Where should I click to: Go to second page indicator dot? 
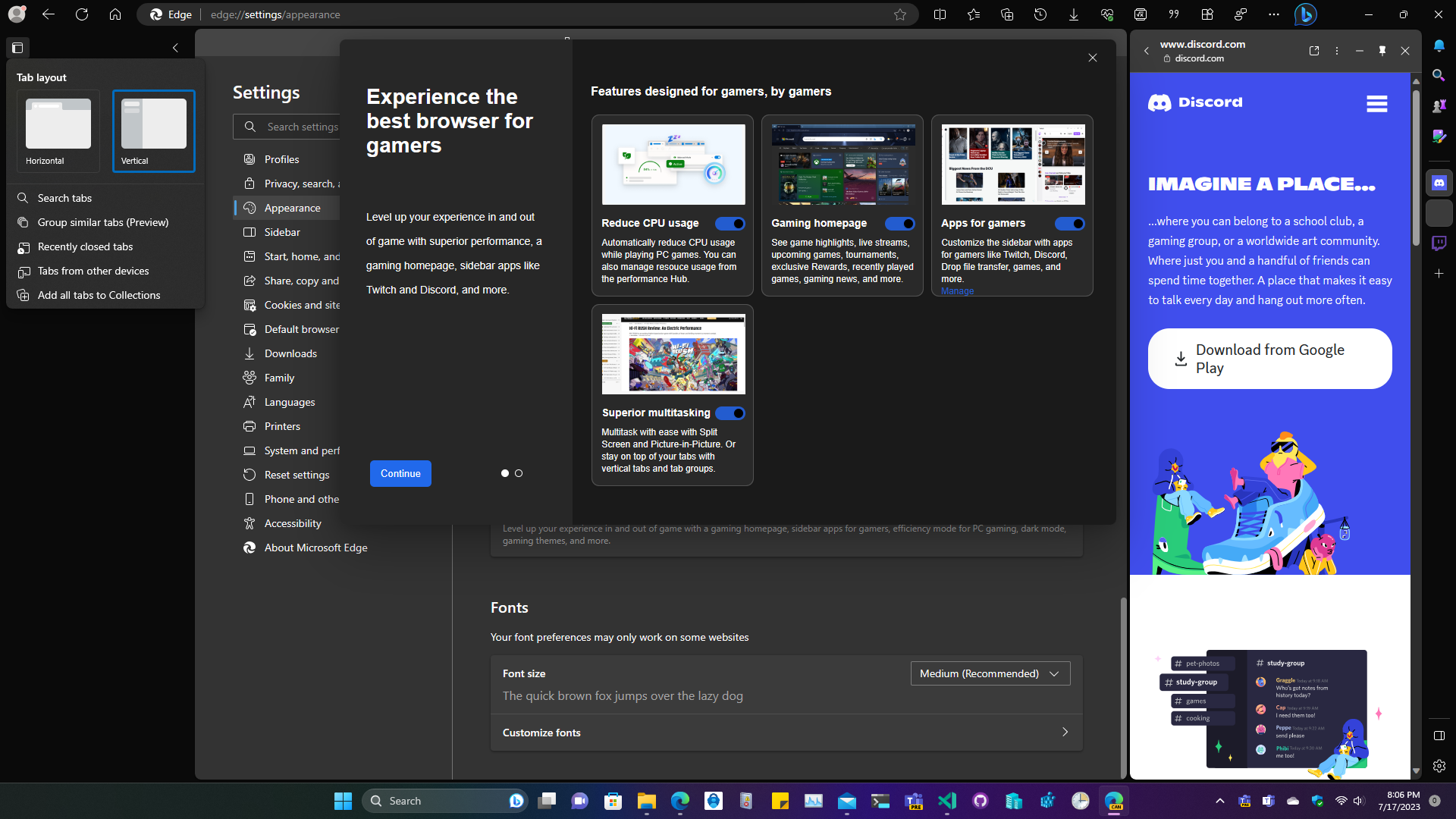pyautogui.click(x=519, y=473)
